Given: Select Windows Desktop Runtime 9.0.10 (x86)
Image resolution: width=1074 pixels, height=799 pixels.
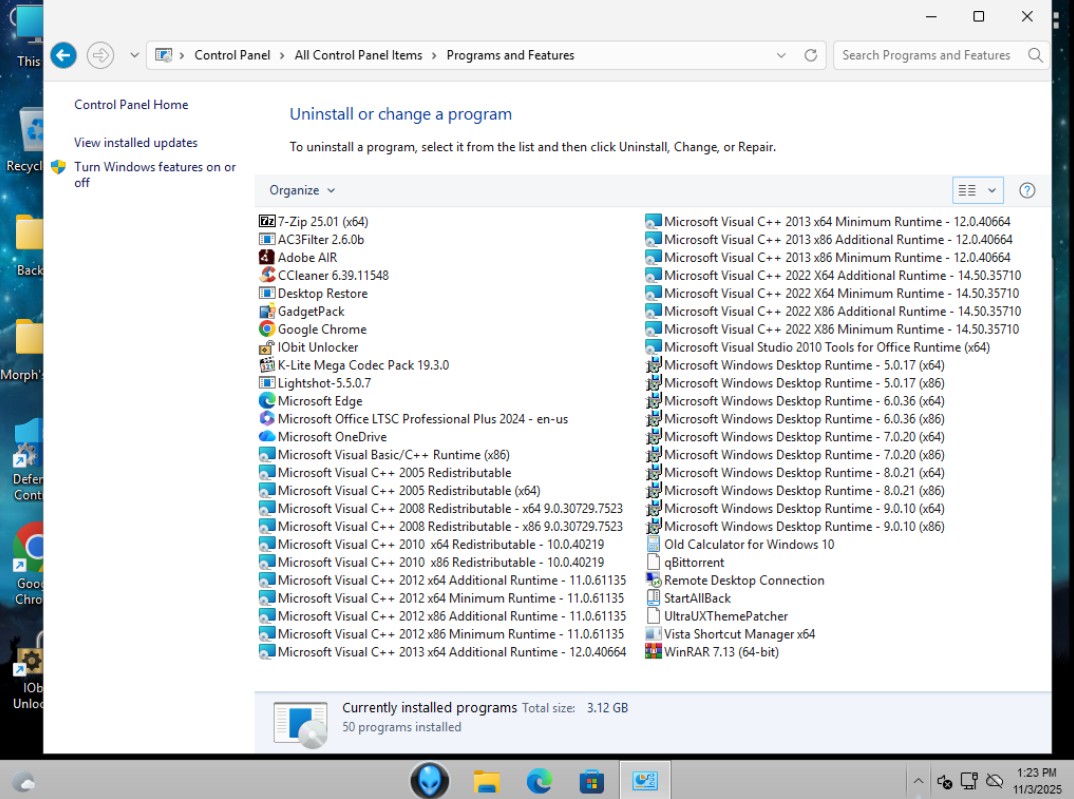Looking at the screenshot, I should 795,527.
